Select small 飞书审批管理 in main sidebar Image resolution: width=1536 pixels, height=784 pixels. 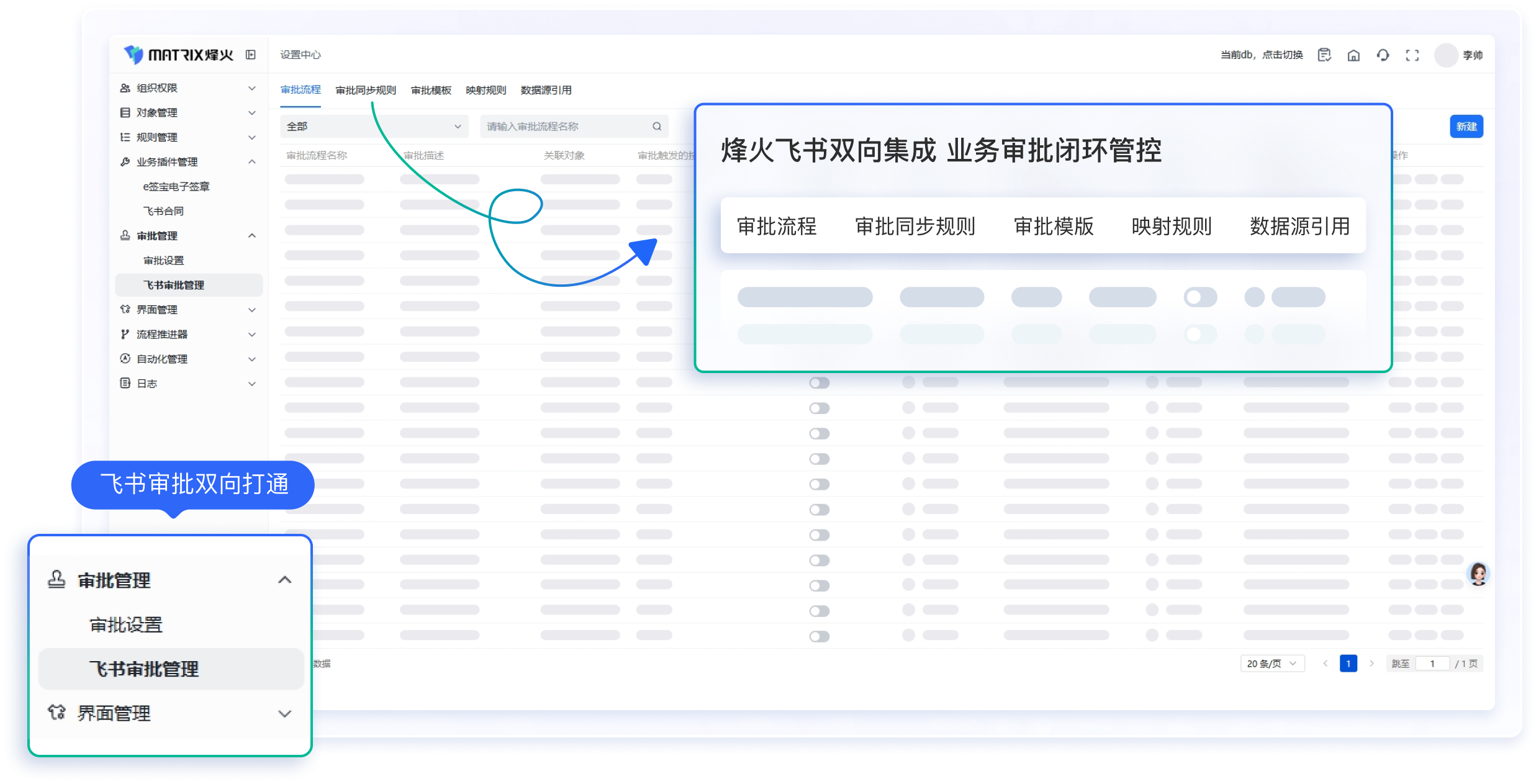coord(189,285)
